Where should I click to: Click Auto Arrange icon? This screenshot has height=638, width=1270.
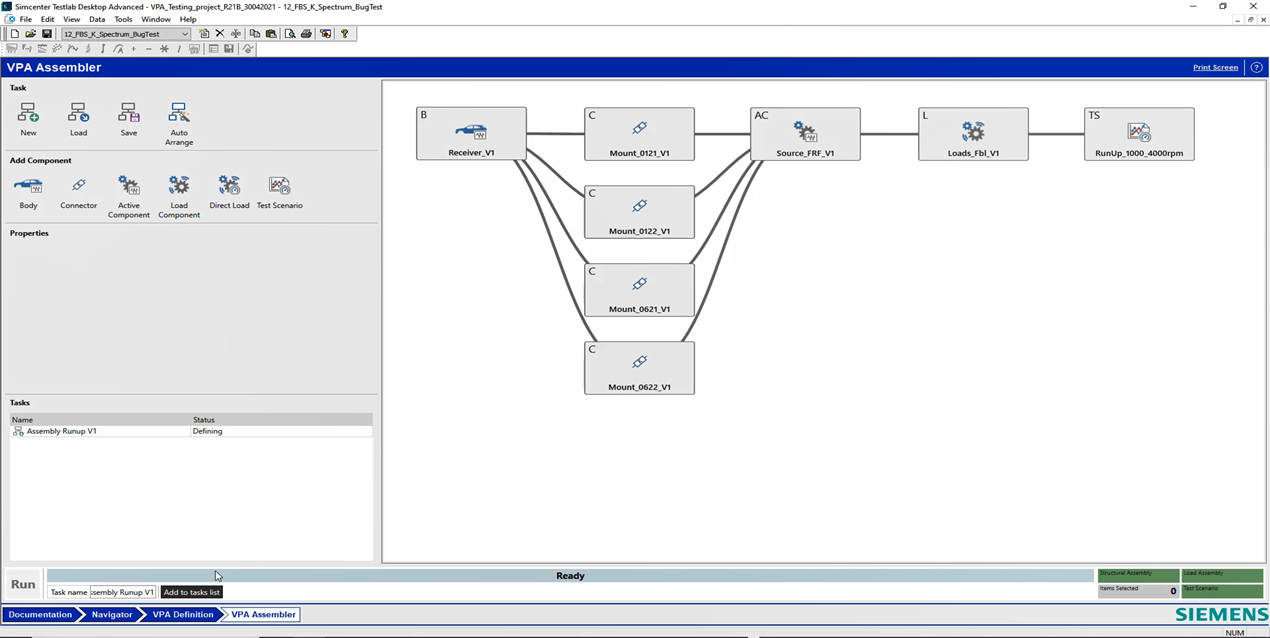coord(179,113)
